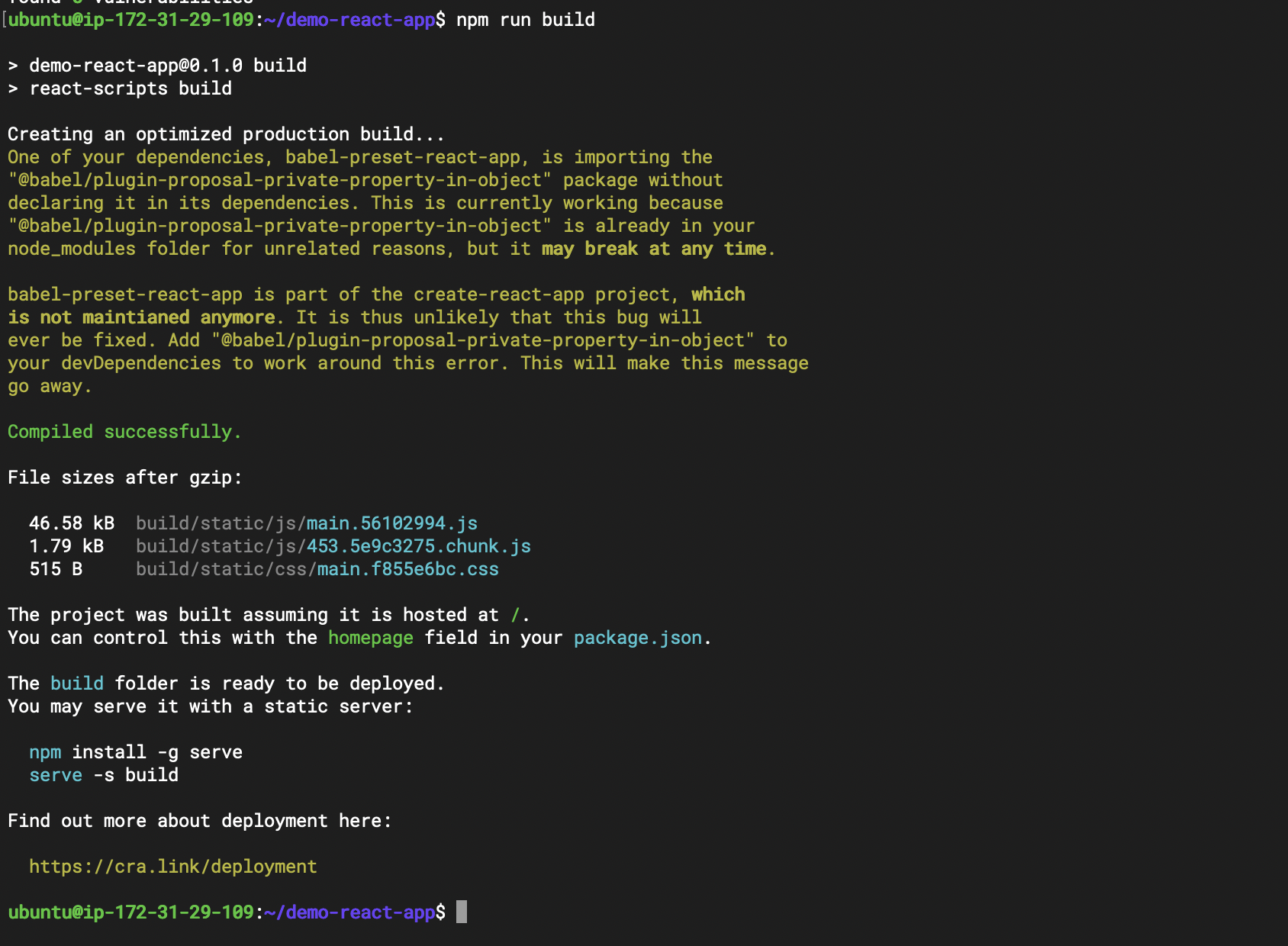This screenshot has width=1288, height=946.
Task: Click bold 'may break at any time' warning
Action: coord(654,249)
